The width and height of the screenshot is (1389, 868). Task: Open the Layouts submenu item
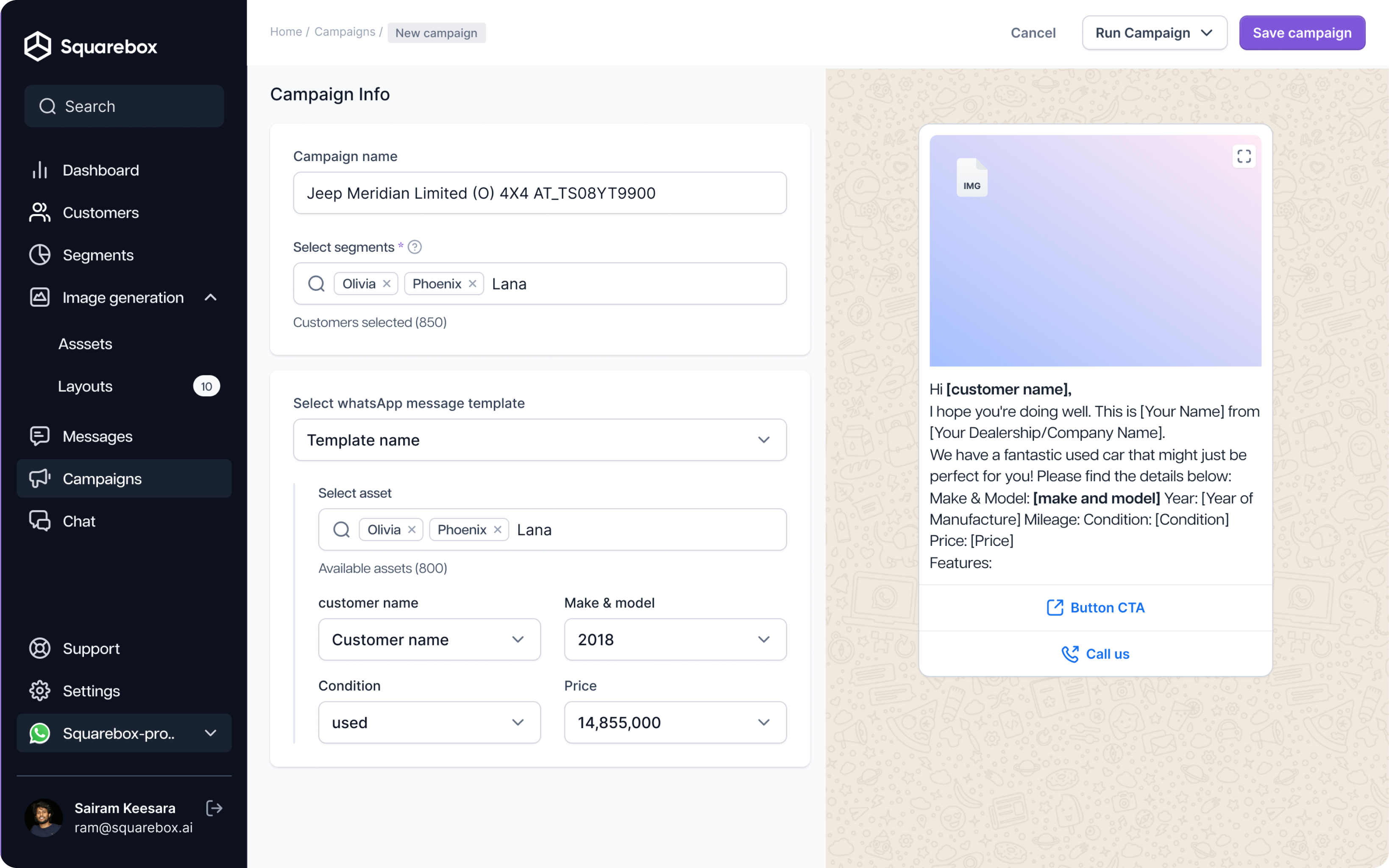[x=85, y=387]
